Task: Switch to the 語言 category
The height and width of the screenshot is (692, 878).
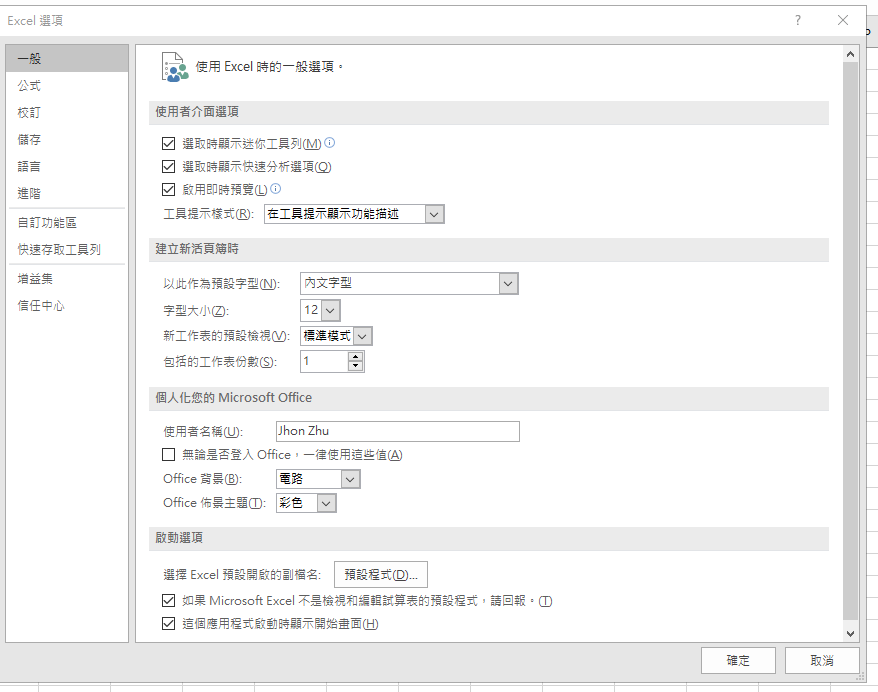Action: click(x=67, y=166)
